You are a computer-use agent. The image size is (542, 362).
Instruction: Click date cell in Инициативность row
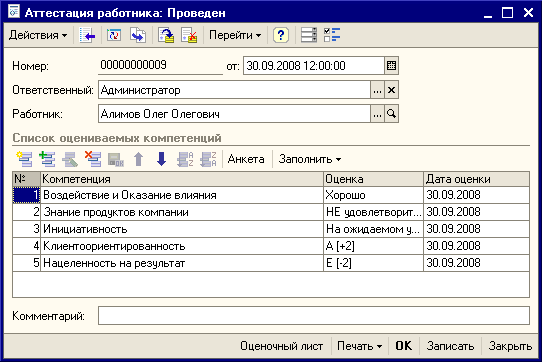(x=476, y=229)
